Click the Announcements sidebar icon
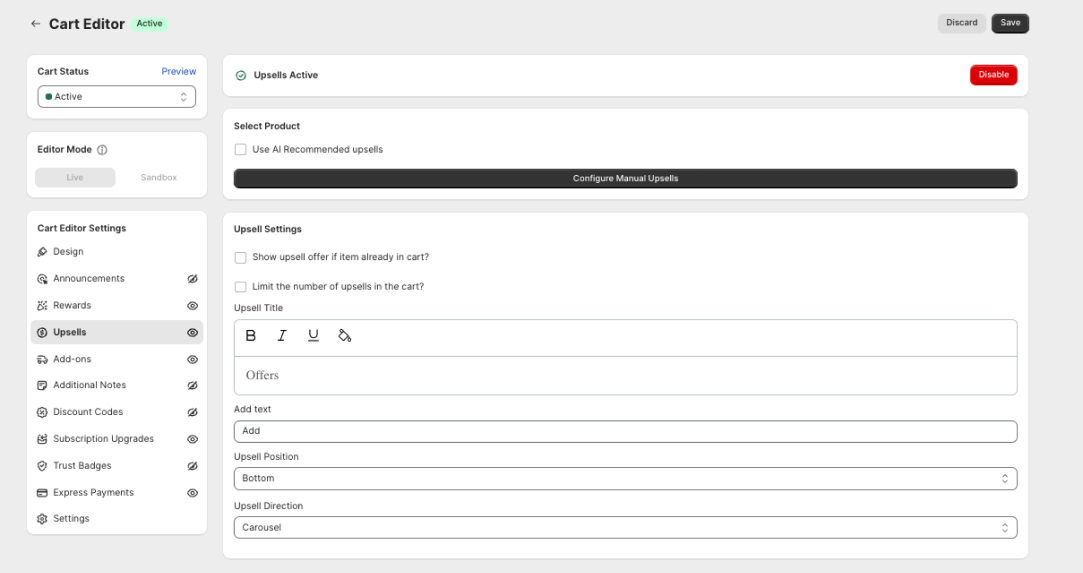The image size is (1083, 573). (x=42, y=279)
